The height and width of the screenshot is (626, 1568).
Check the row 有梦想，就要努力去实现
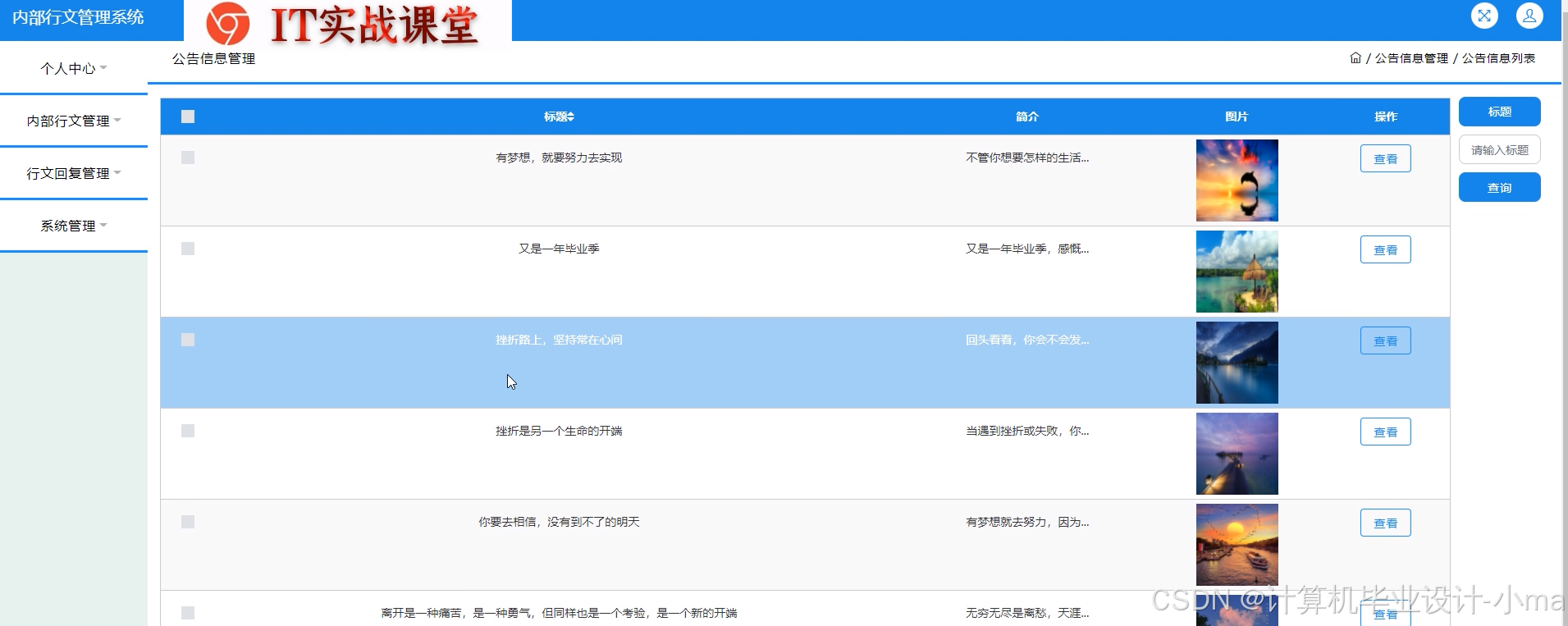(188, 158)
